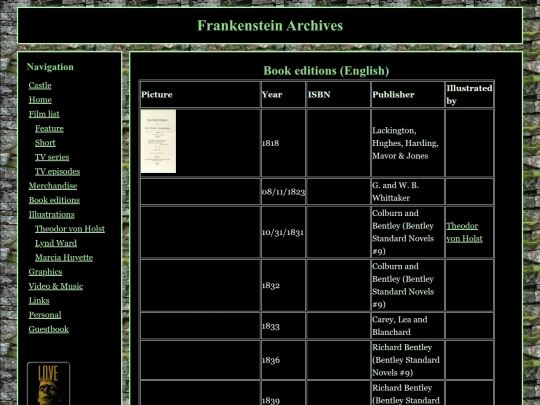Visit the Graphics link
This screenshot has height=405, width=540.
[x=45, y=272]
